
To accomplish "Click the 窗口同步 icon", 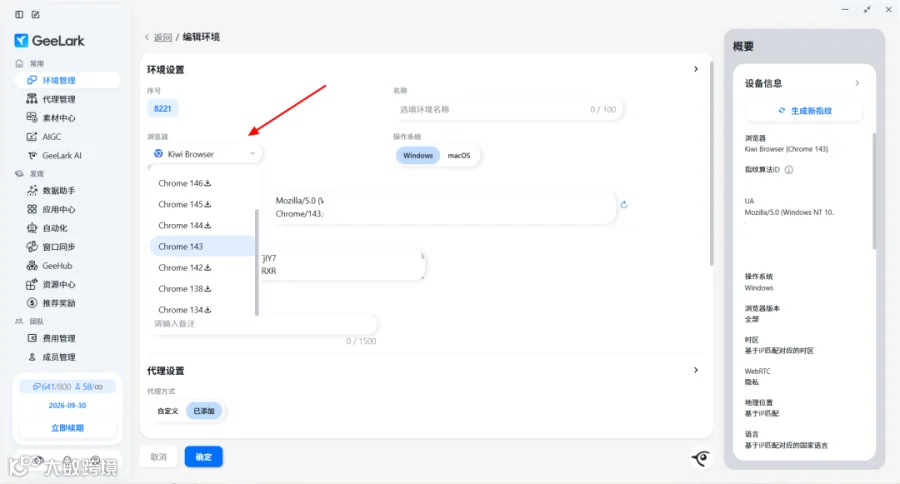I will tap(32, 246).
